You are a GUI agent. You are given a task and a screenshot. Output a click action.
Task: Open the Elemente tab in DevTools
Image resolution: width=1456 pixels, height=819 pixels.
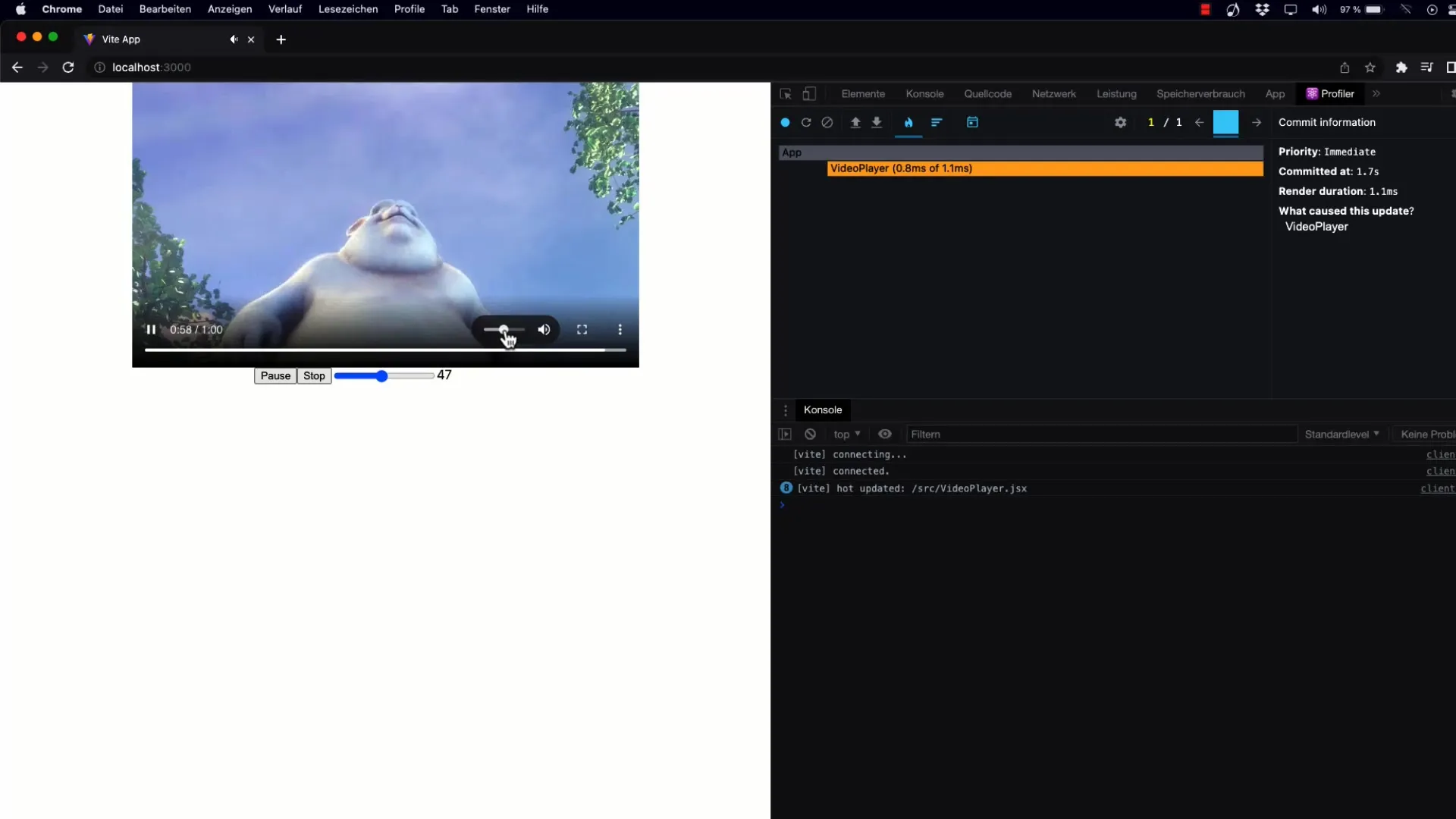click(863, 94)
